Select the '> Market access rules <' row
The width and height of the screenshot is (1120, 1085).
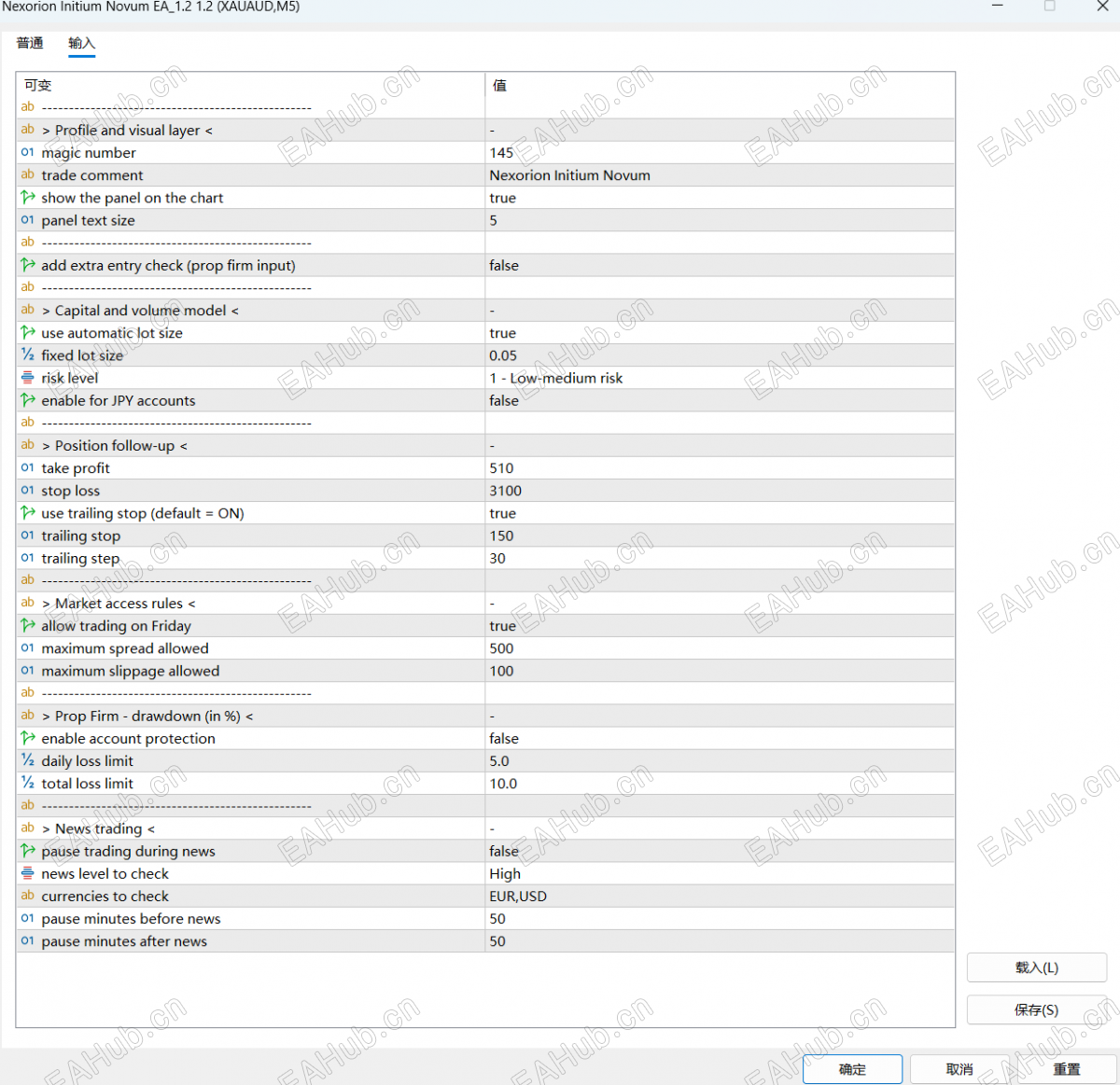point(485,604)
